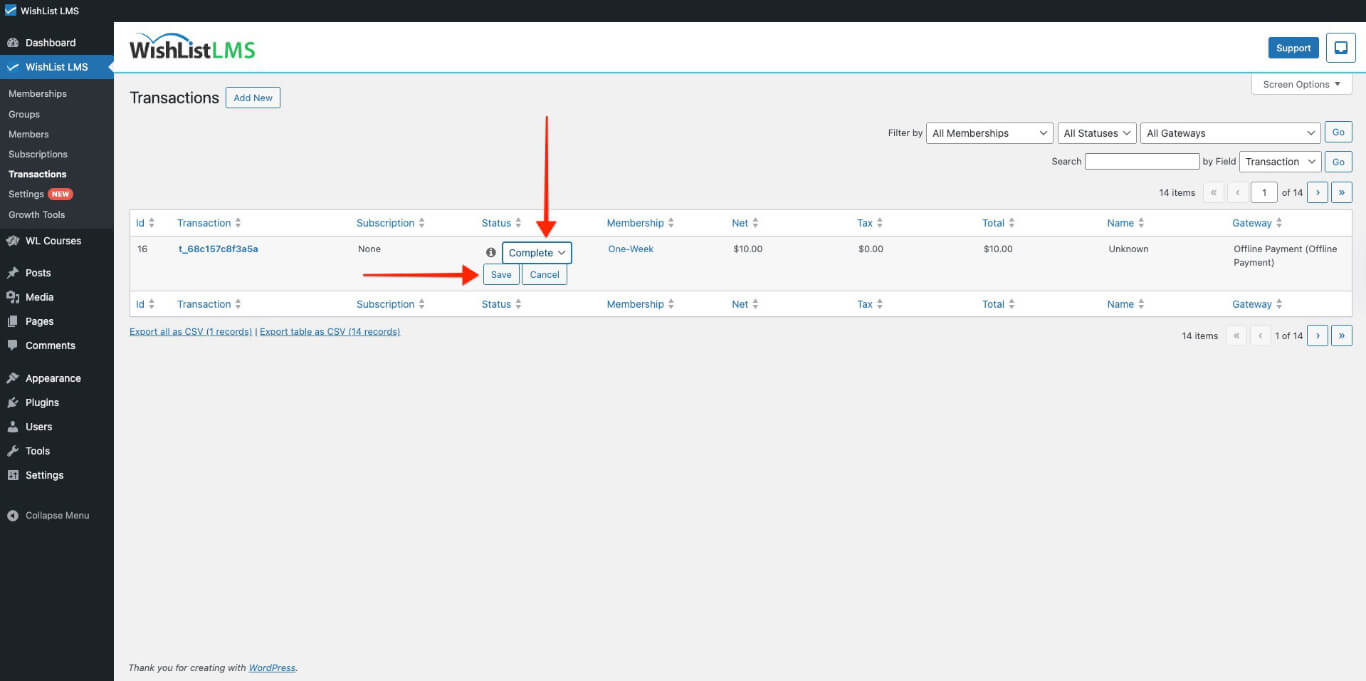Go to the next page with the arrow icon
The image size is (1366, 681).
(x=1317, y=191)
